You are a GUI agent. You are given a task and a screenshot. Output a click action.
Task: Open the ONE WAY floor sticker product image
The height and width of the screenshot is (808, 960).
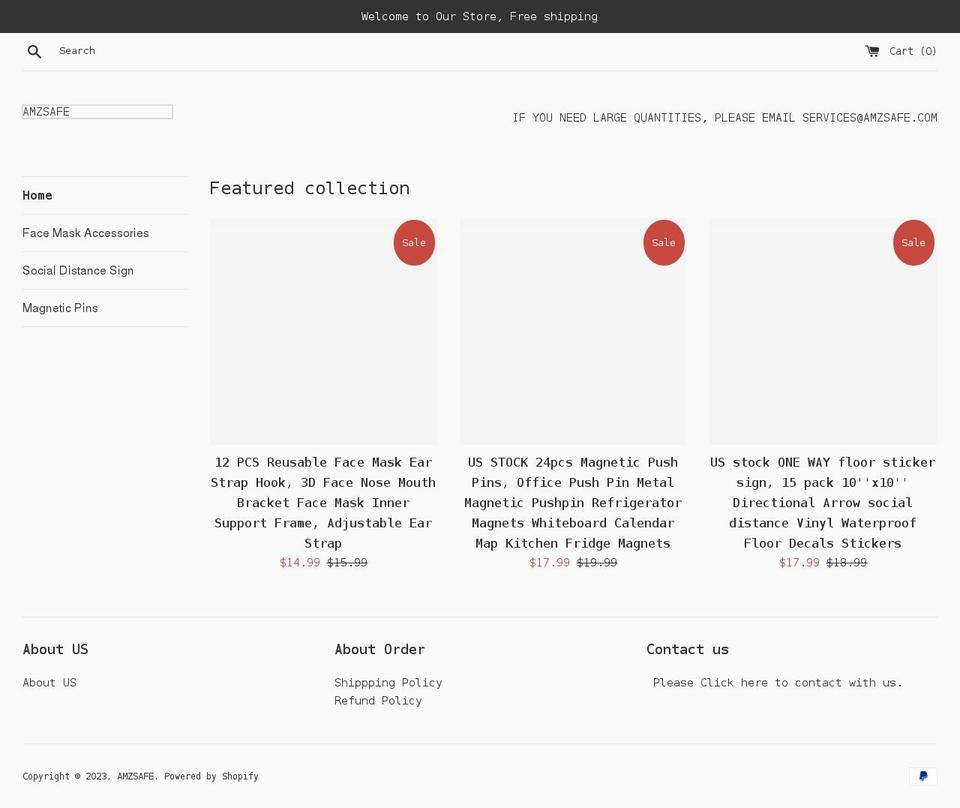click(x=823, y=331)
